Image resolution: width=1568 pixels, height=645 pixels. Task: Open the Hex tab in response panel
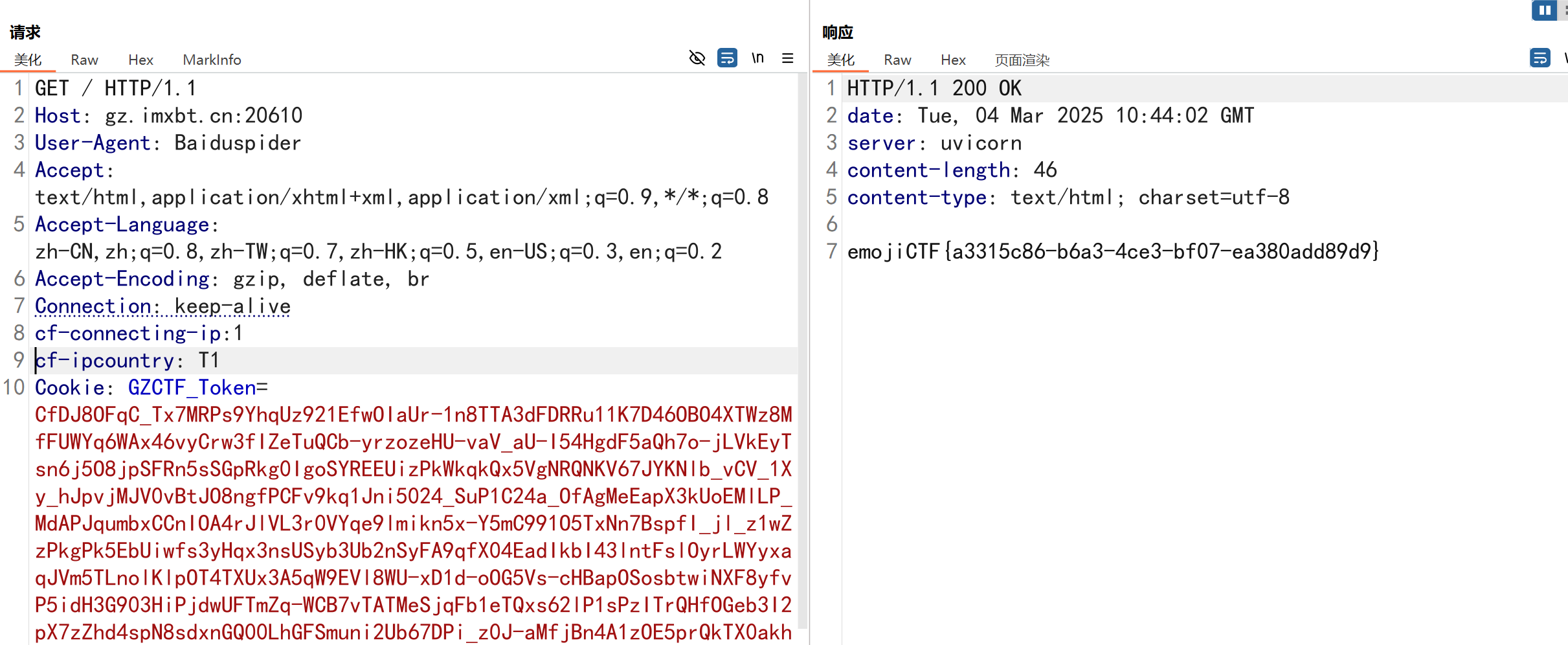click(952, 60)
